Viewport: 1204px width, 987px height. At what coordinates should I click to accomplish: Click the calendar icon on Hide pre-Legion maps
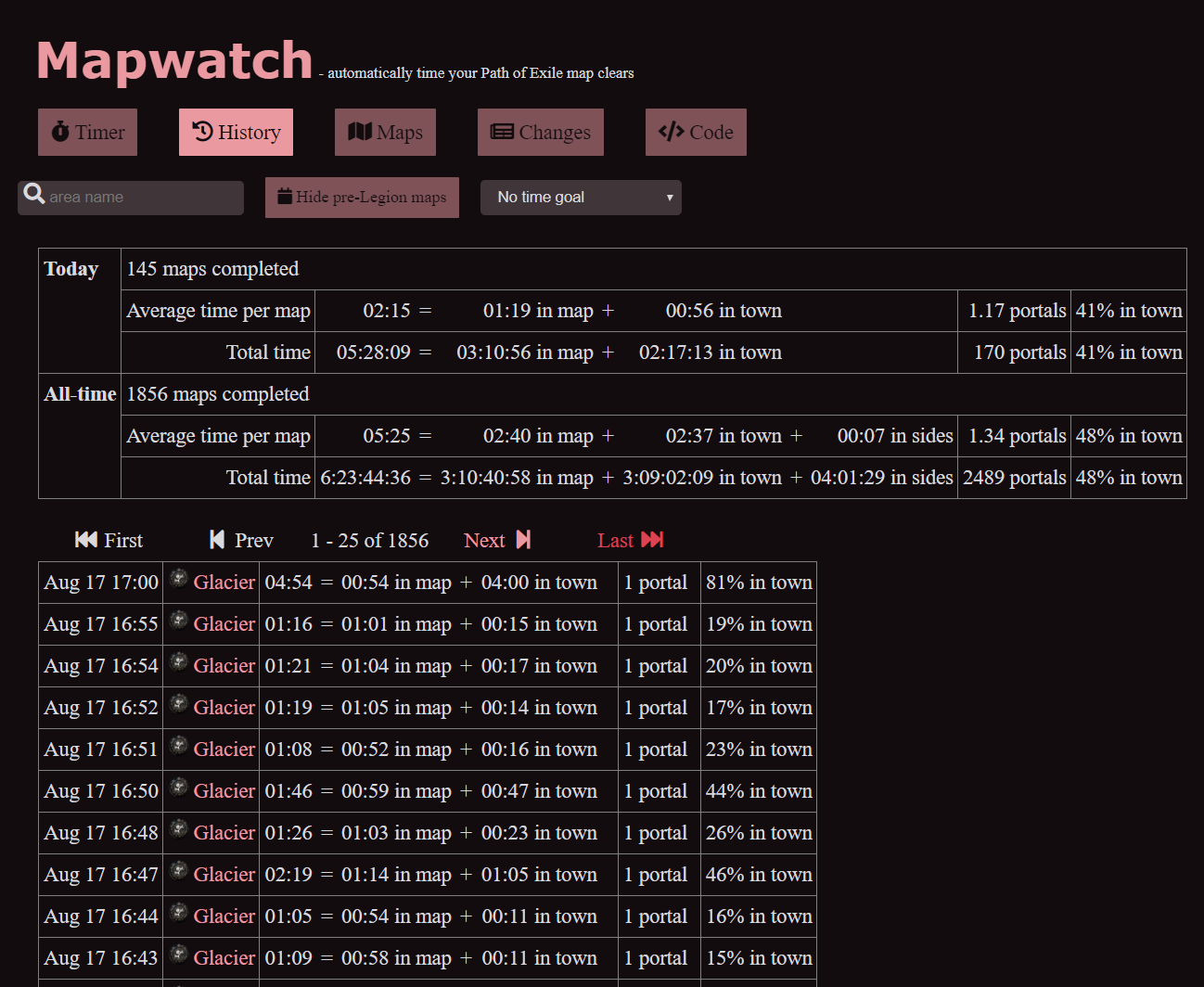tap(285, 197)
